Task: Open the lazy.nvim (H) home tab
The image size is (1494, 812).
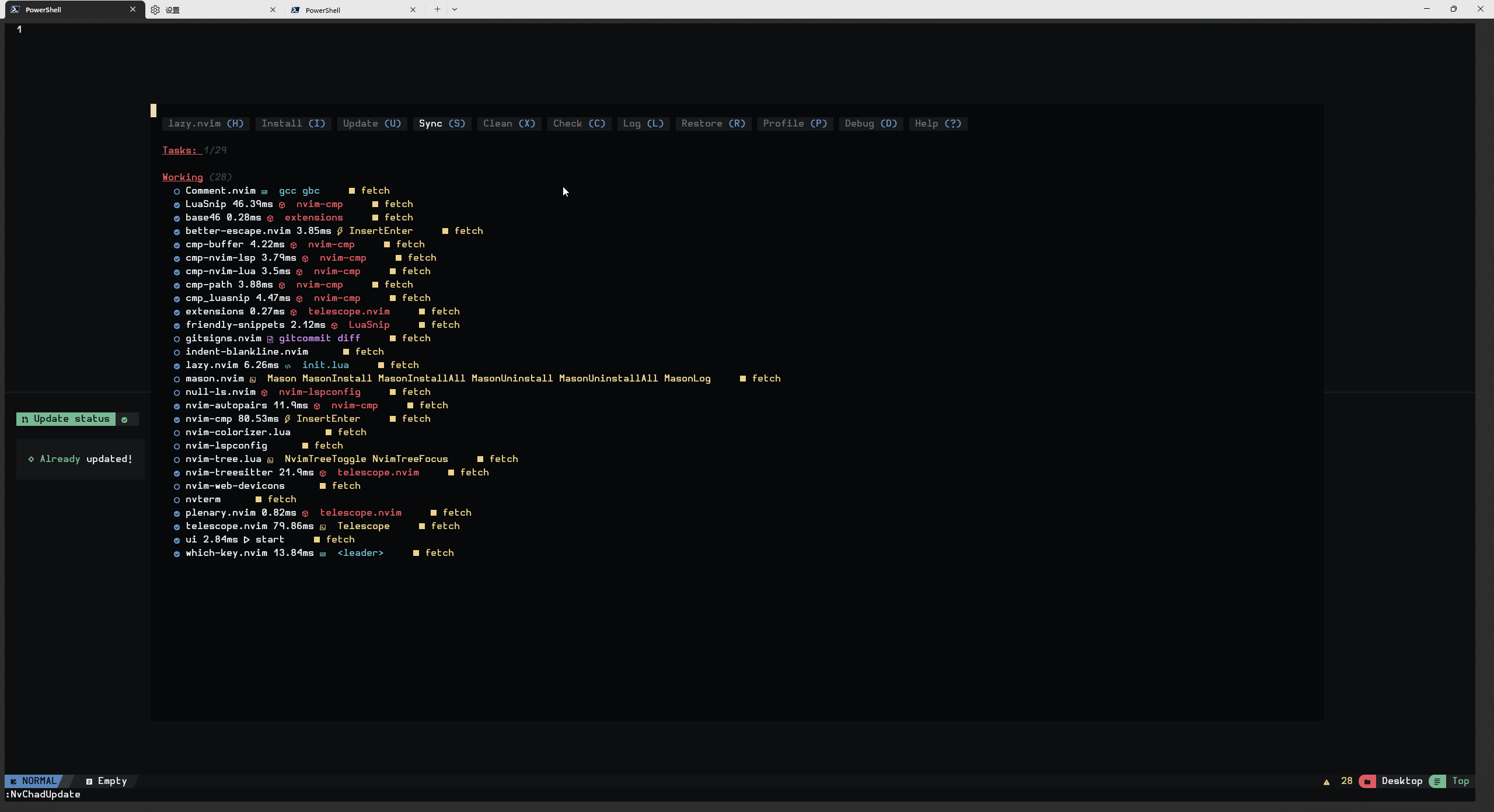Action: [x=206, y=124]
